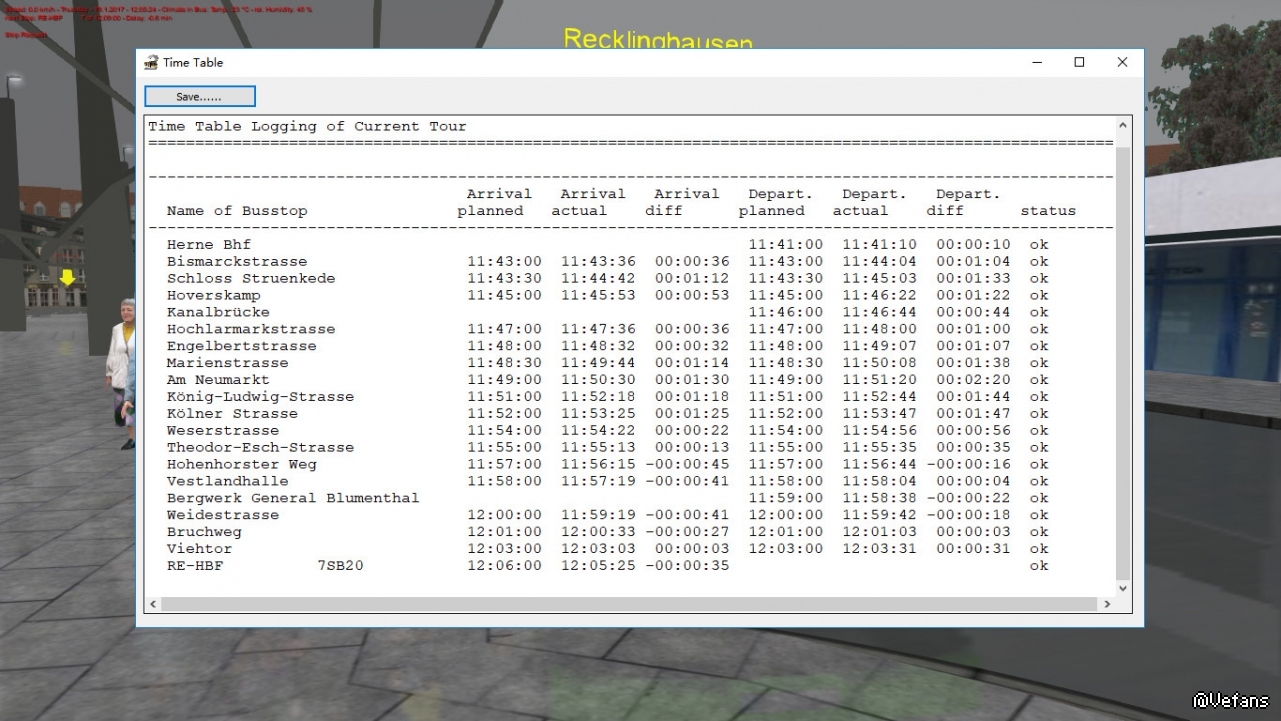Click the Time Table title bar text
This screenshot has width=1281, height=721.
tap(193, 62)
